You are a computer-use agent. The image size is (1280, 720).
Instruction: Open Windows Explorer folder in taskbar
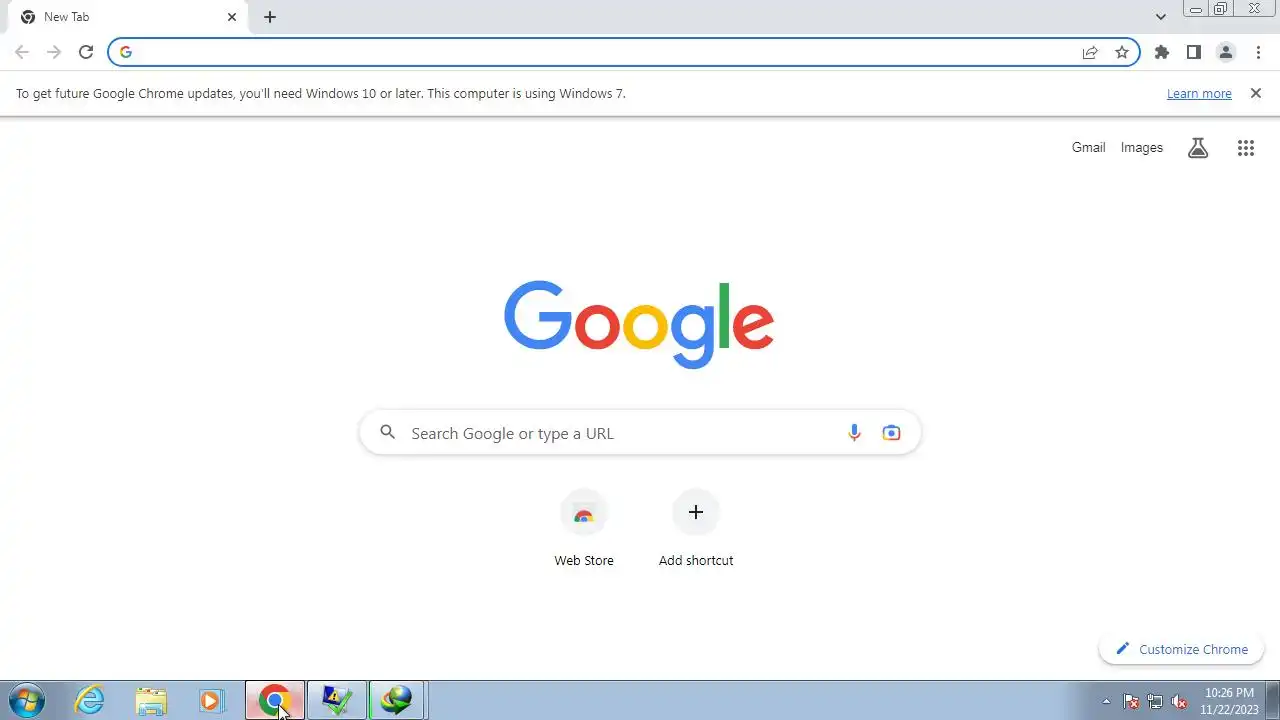pos(151,700)
